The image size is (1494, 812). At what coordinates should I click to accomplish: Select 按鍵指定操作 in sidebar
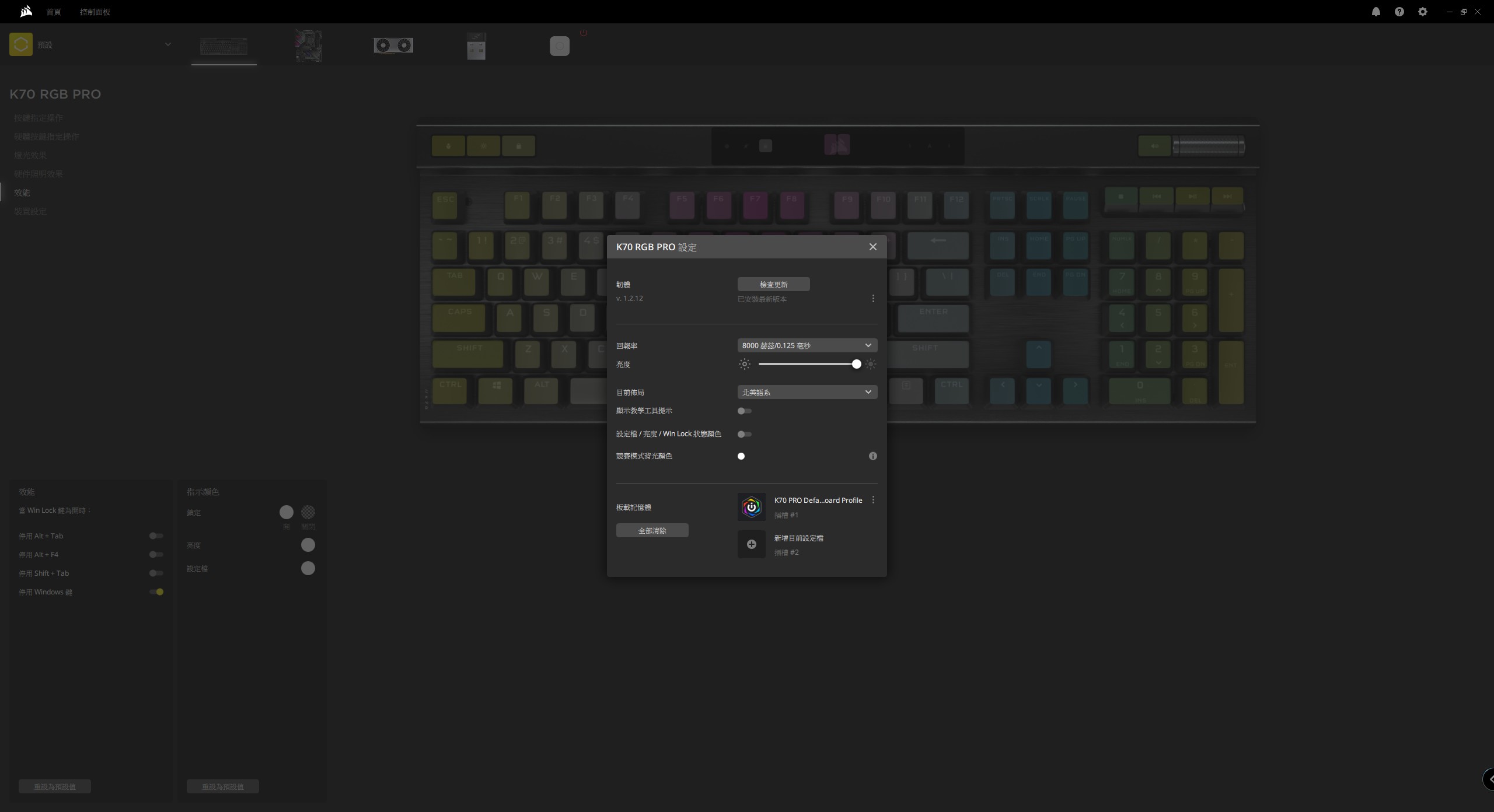(x=39, y=118)
